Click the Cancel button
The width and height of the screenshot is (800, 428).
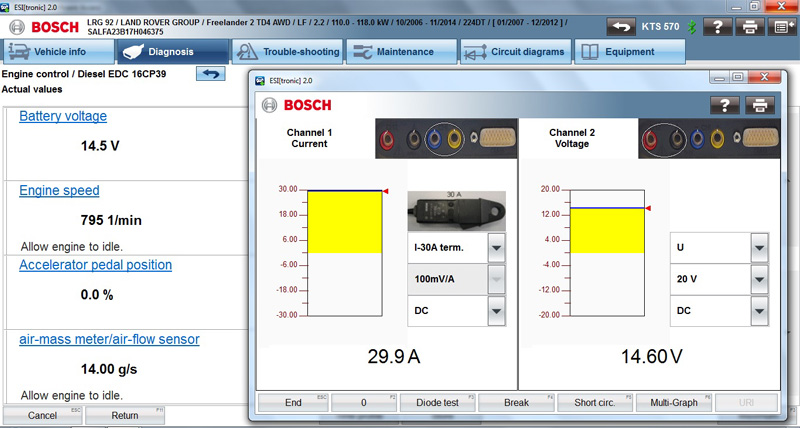42,415
